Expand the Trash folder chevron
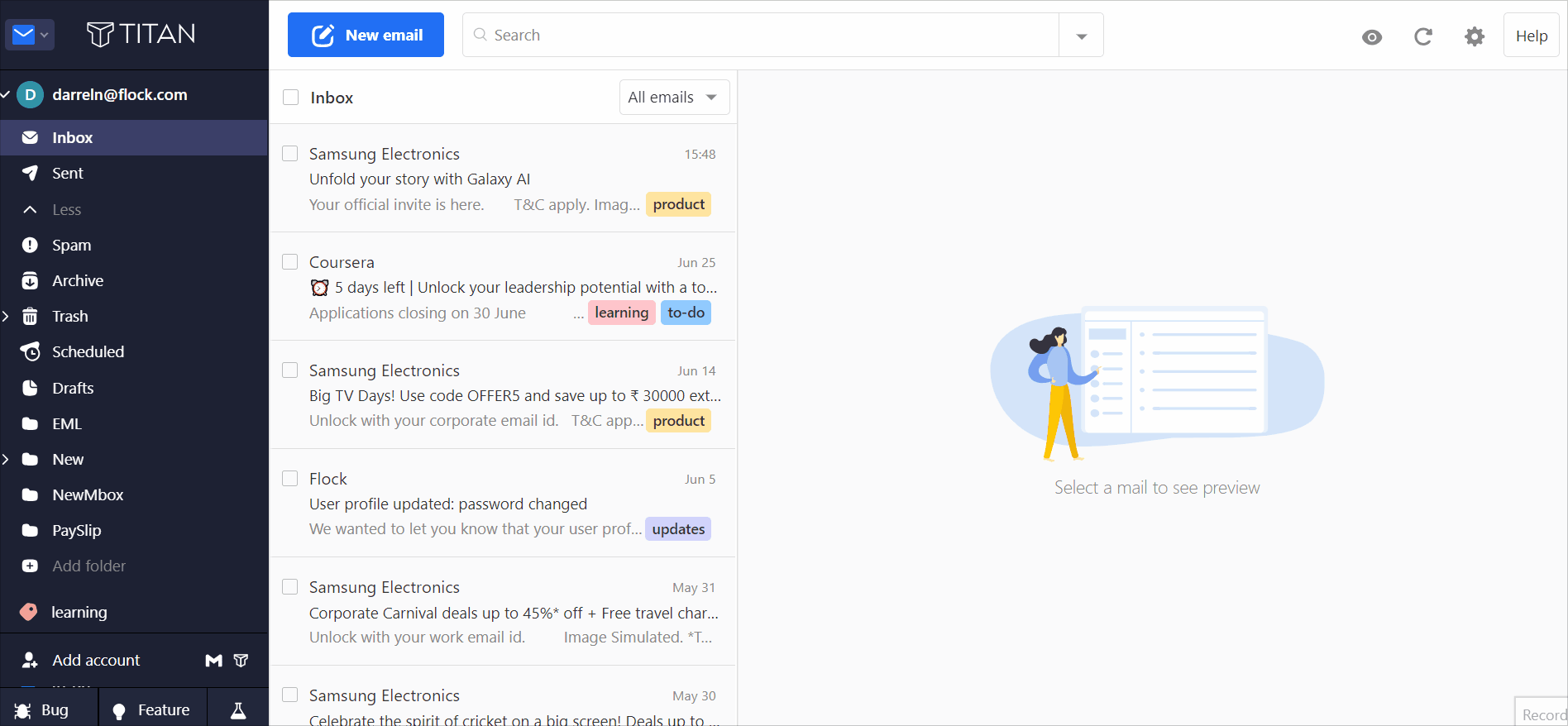Viewport: 1568px width, 726px height. [x=7, y=316]
